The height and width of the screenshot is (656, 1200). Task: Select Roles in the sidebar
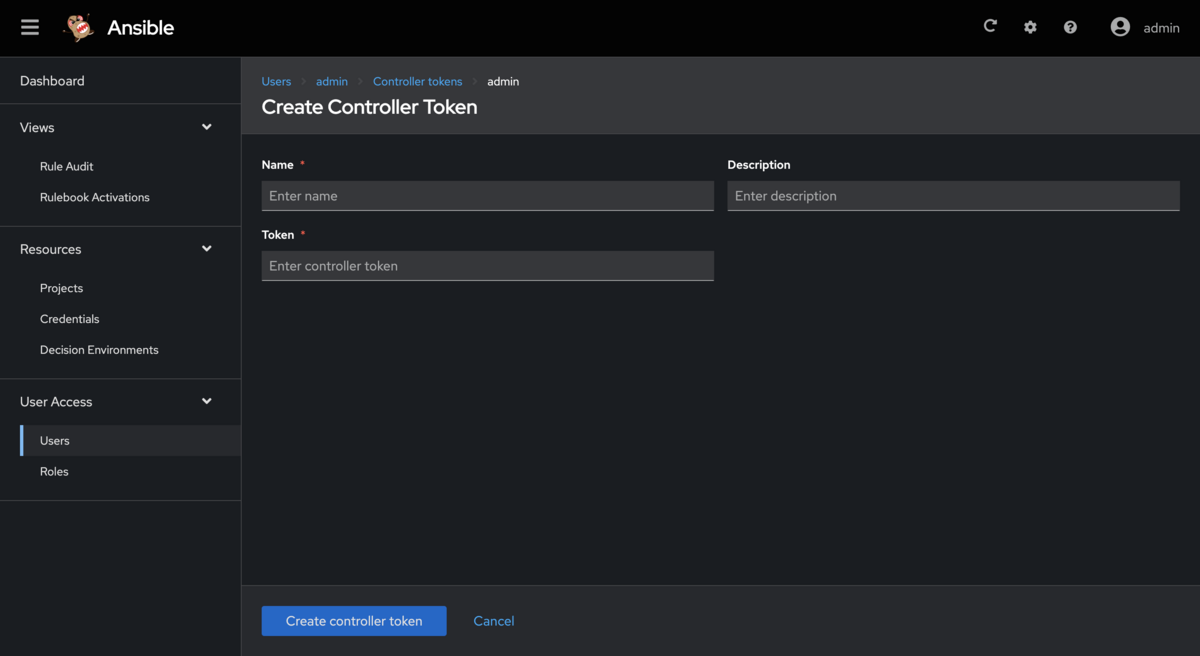(54, 471)
